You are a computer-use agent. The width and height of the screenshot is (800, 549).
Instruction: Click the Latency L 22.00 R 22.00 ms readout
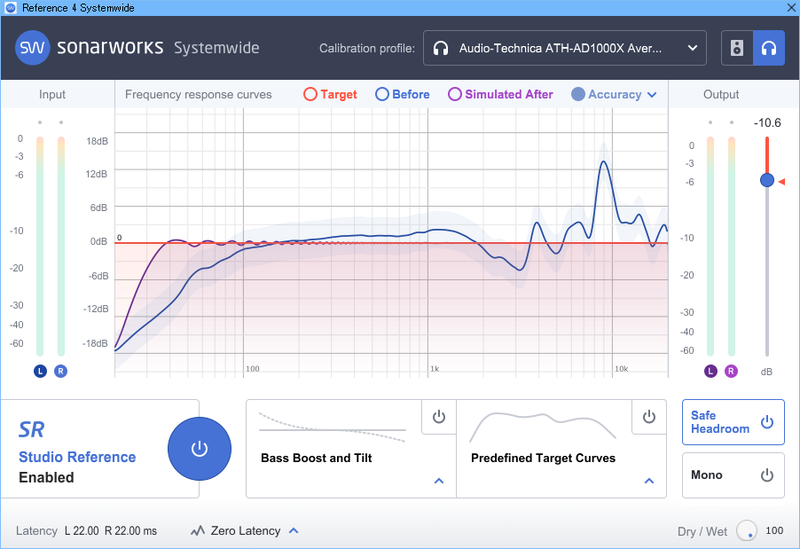(86, 531)
